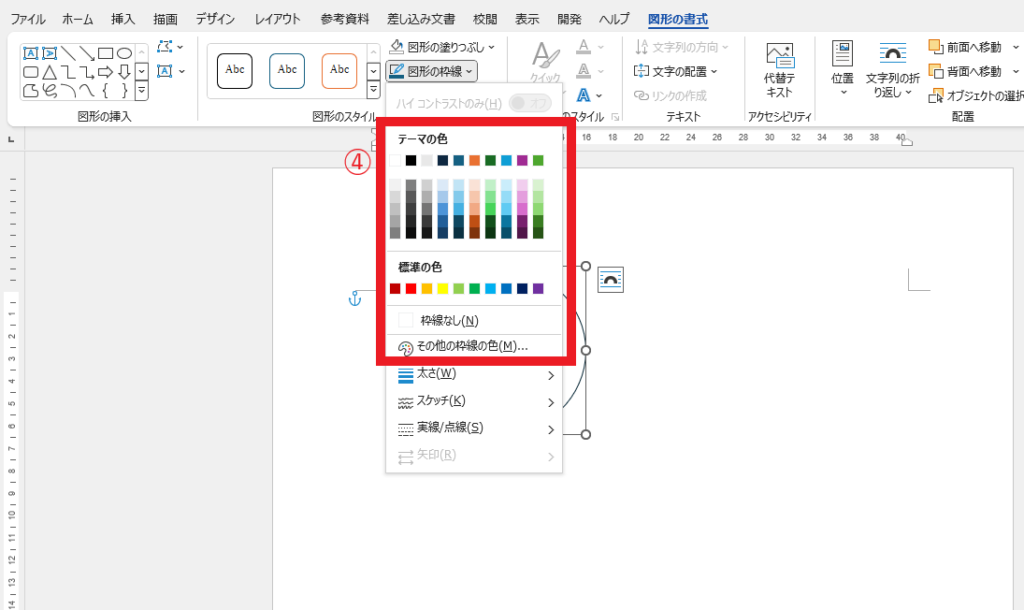Pick black in theme colors
The image size is (1024, 610).
pos(411,161)
